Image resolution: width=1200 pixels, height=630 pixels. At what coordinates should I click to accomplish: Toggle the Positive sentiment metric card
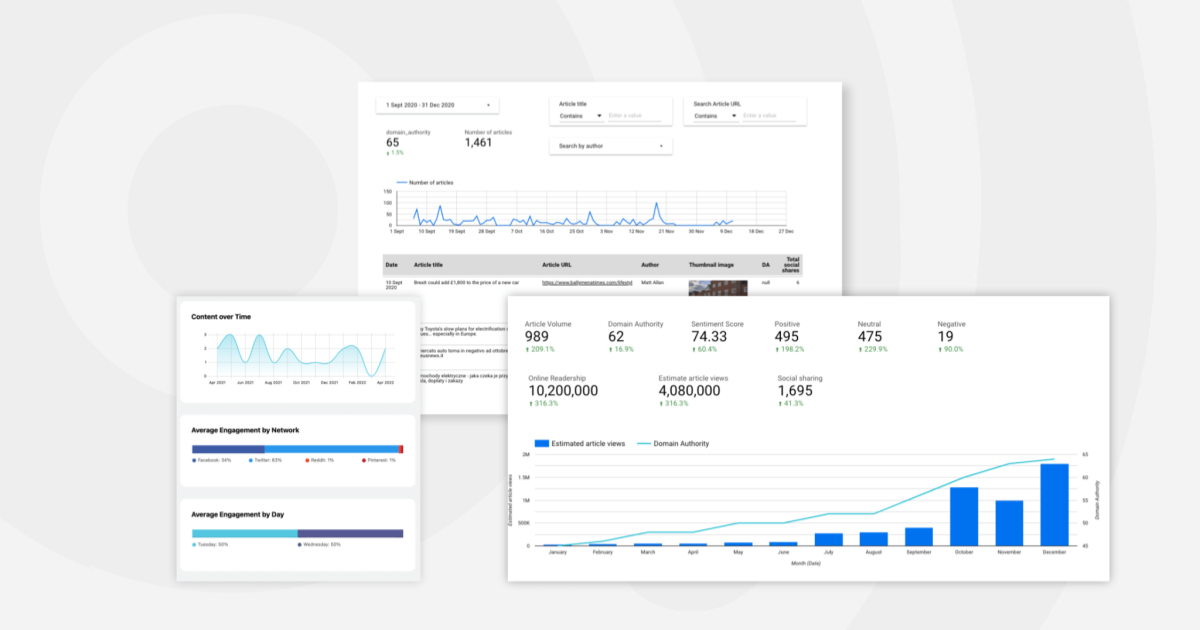click(789, 332)
